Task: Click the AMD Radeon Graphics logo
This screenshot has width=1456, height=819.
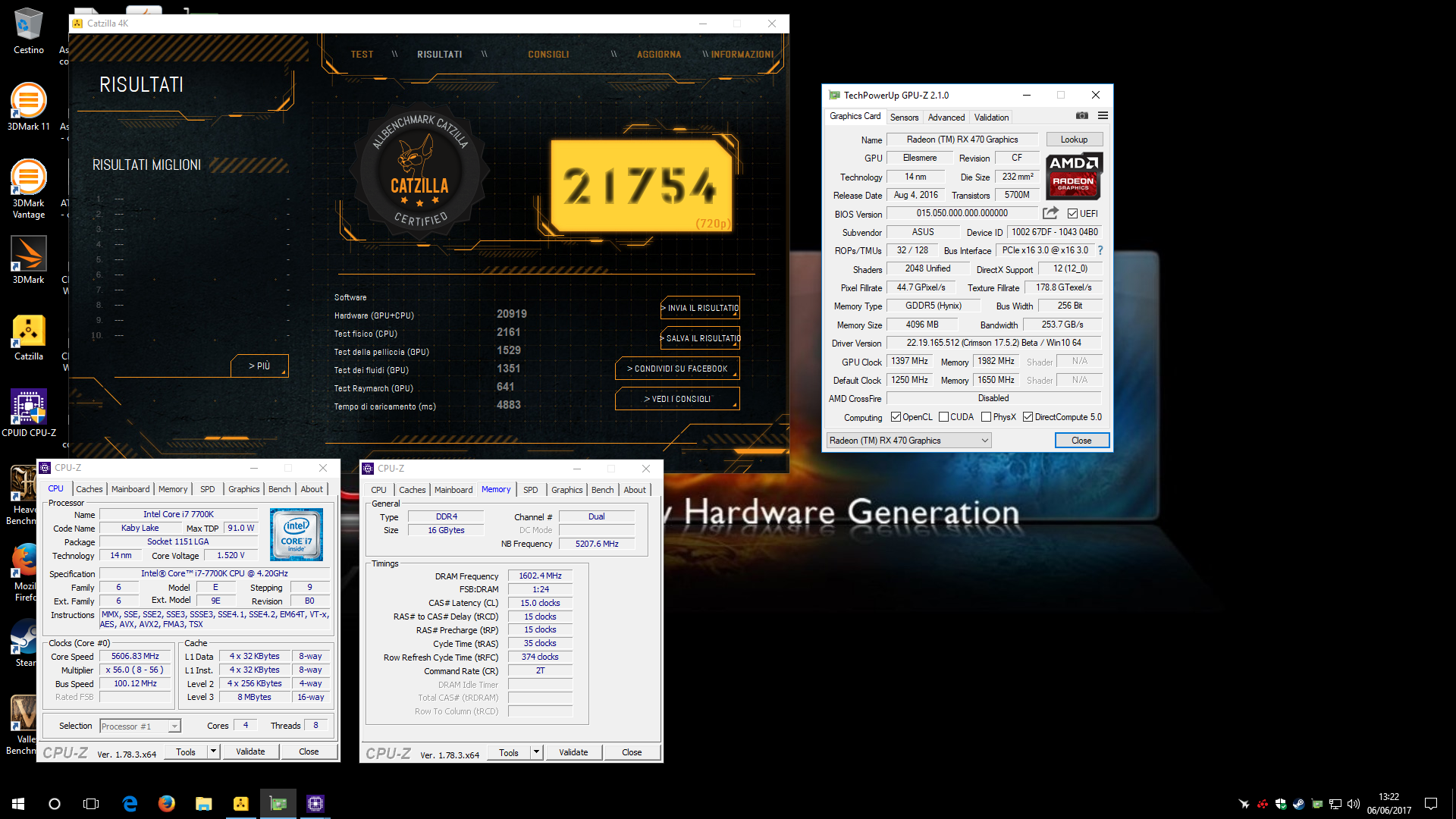Action: 1074,176
